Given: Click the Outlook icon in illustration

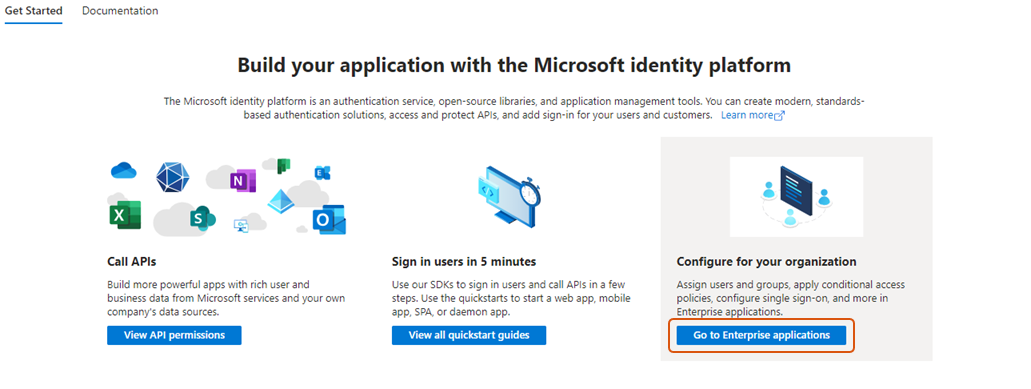Looking at the screenshot, I should [x=329, y=220].
